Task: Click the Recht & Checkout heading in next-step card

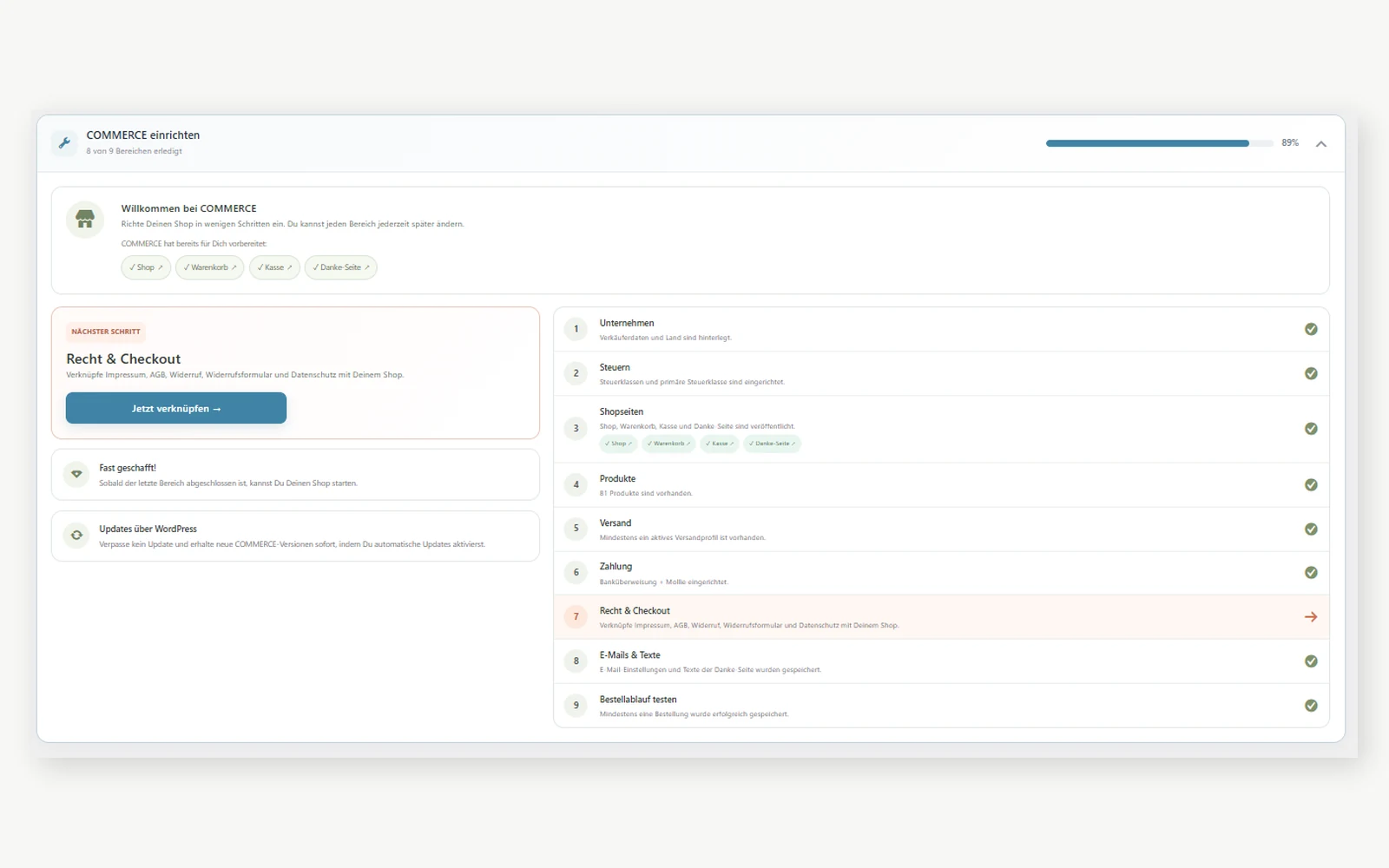Action: [x=123, y=358]
